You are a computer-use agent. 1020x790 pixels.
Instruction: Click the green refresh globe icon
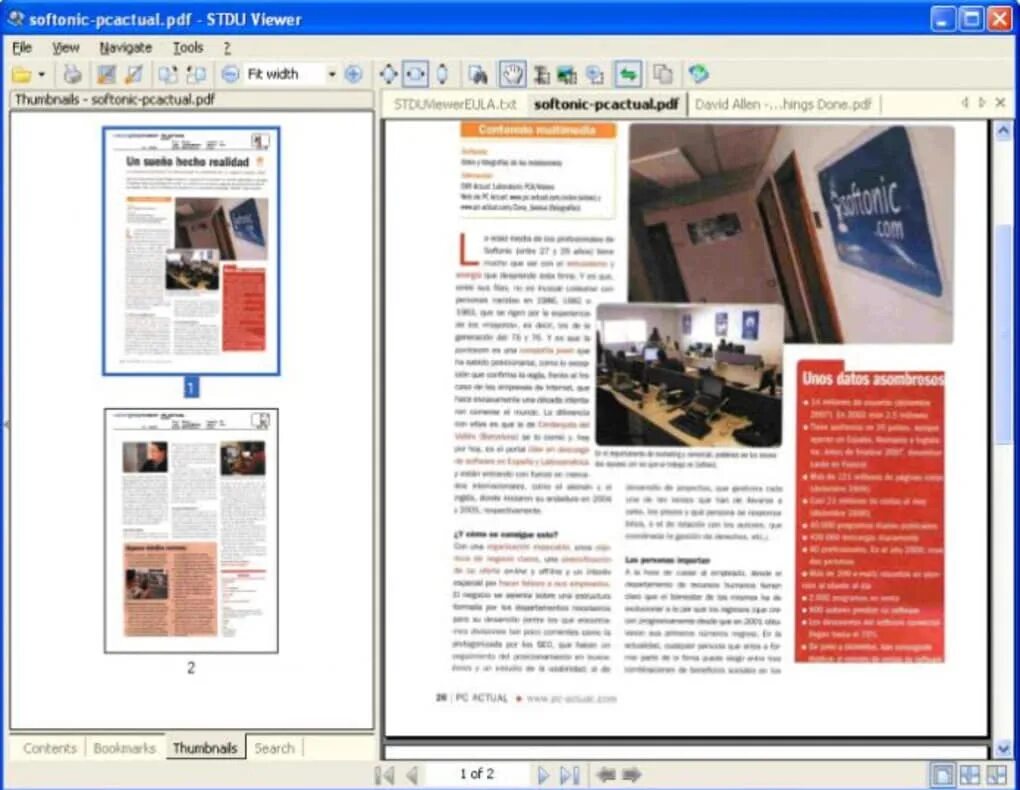coord(699,74)
